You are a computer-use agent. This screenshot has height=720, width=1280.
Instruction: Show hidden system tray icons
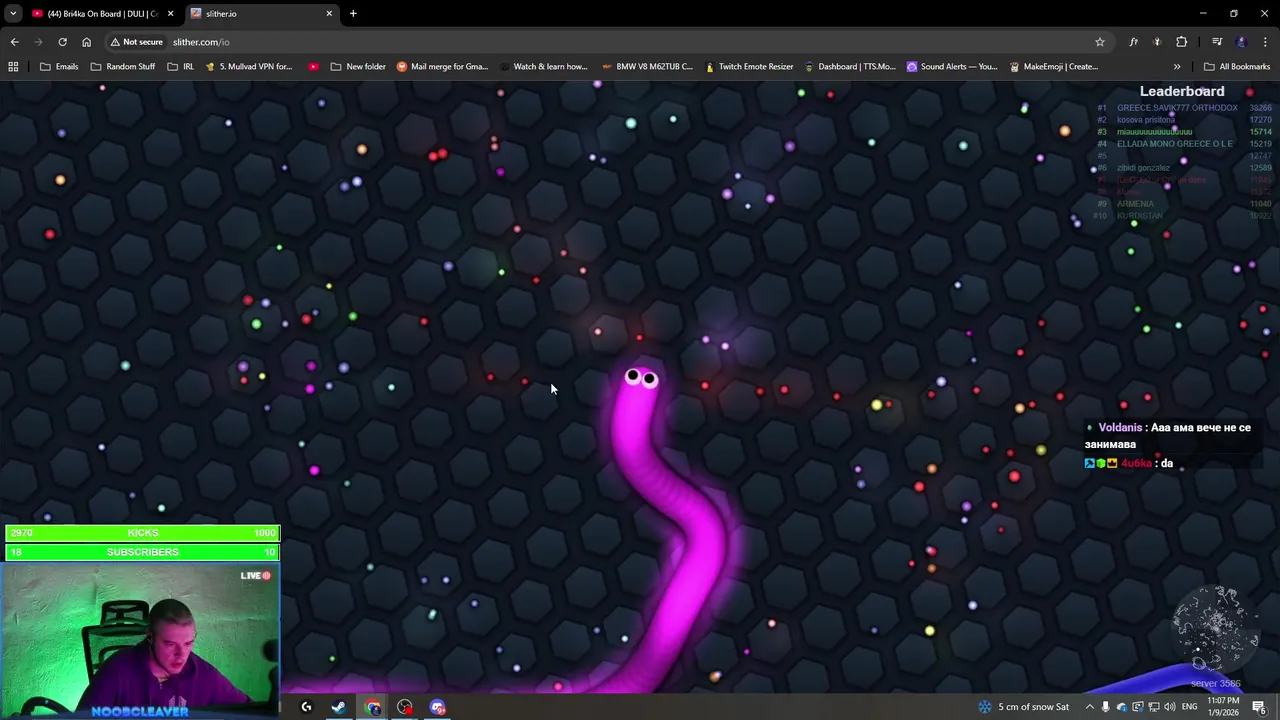[x=1090, y=708]
